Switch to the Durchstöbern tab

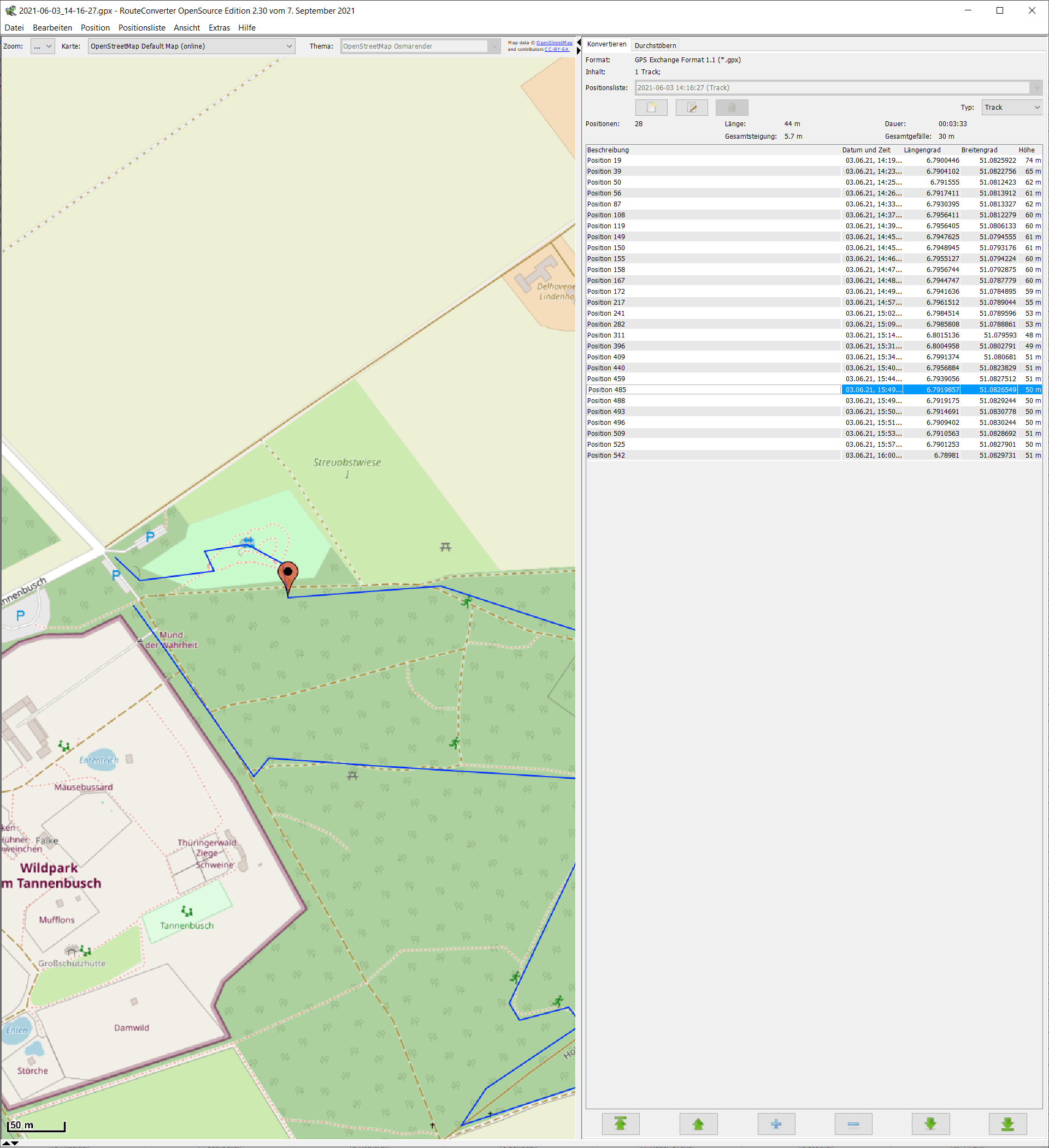coord(655,45)
